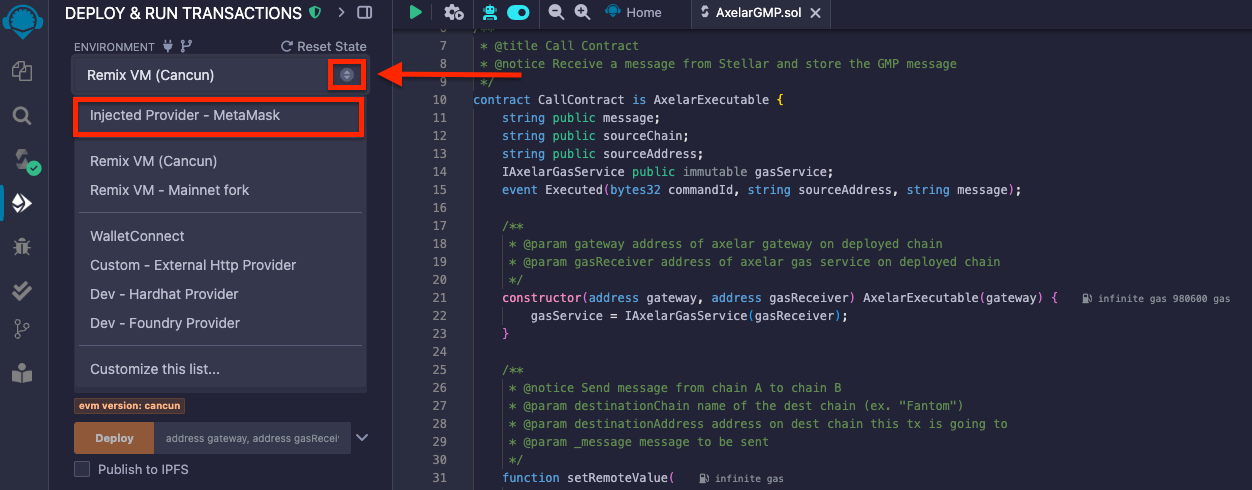Viewport: 1252px width, 490px height.
Task: Click the 'IAxelarGasService public immutable gasService' line
Action: [x=667, y=172]
